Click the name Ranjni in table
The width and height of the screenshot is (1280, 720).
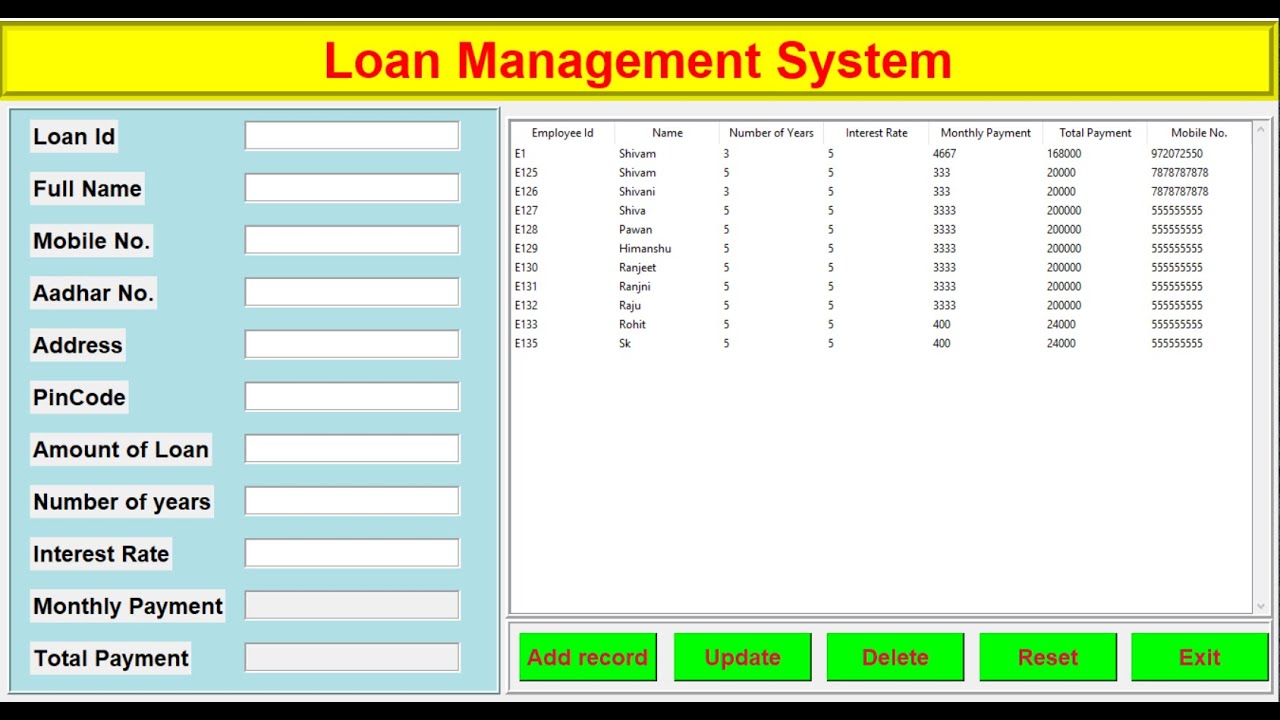(635, 287)
